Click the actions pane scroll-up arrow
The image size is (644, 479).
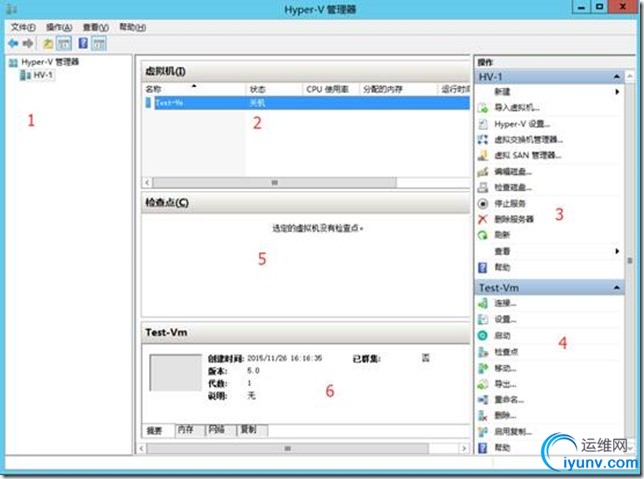(630, 76)
